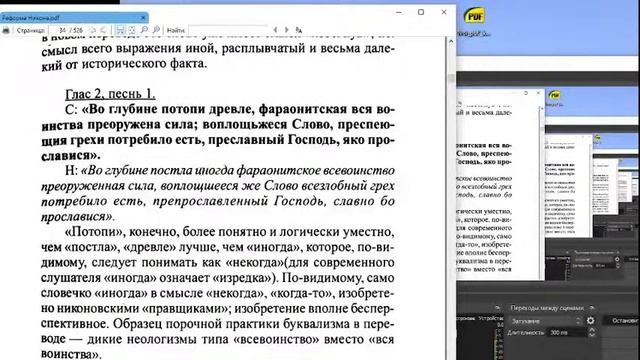Decrease transition duration with the down stepper
640x360 pixels.
coord(592,335)
